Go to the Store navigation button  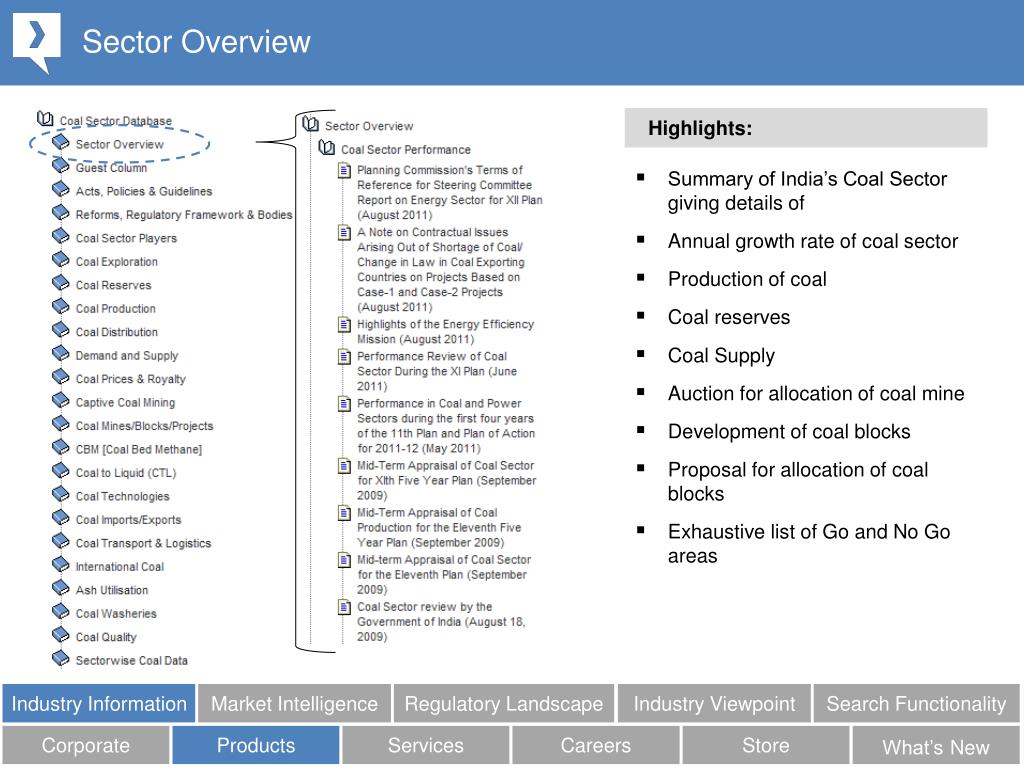click(x=766, y=745)
